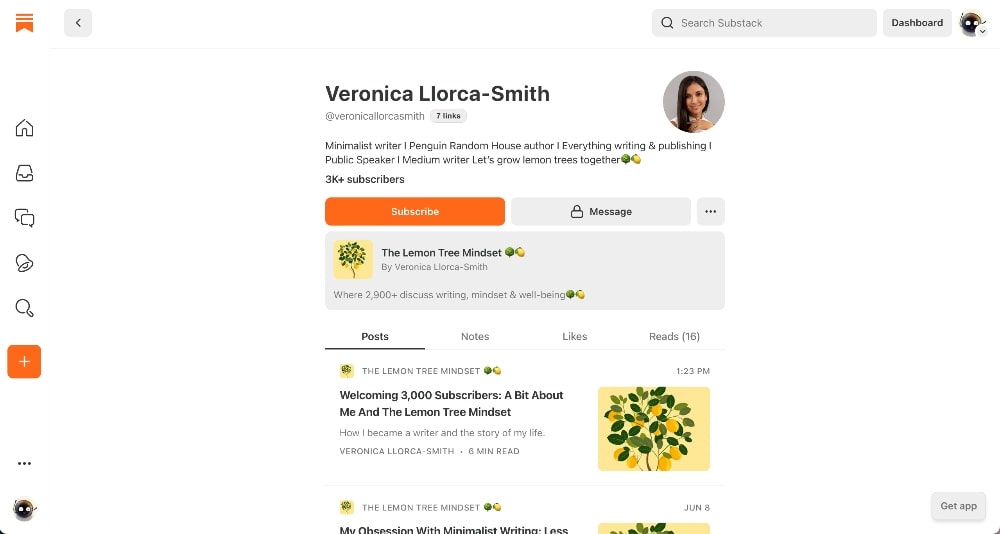This screenshot has height=534, width=1000.
Task: Open the sidebar more options ellipsis
Action: click(x=25, y=464)
